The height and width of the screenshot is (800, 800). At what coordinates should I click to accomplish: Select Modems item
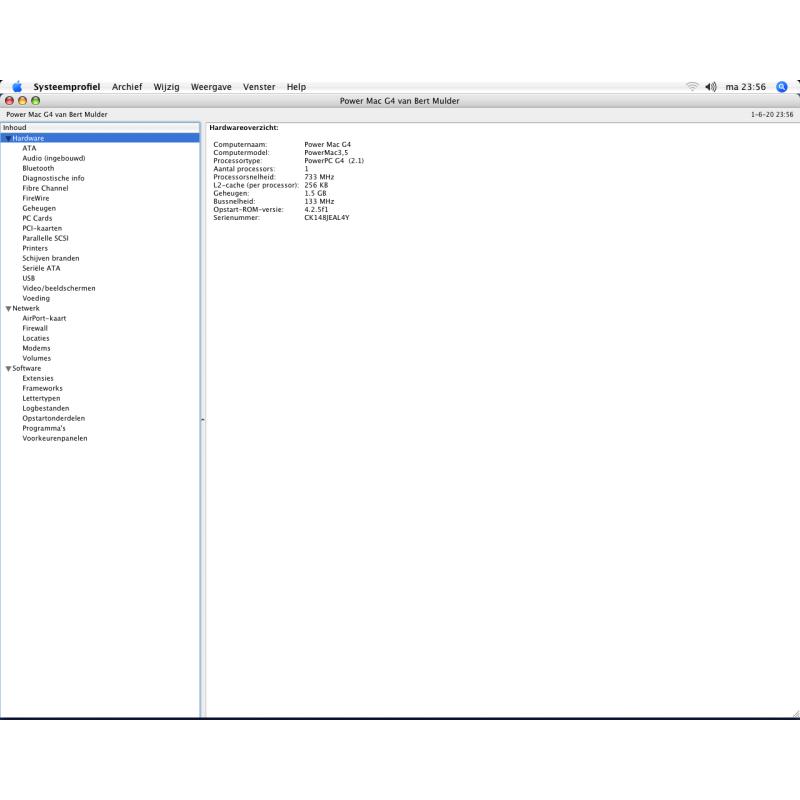click(36, 348)
